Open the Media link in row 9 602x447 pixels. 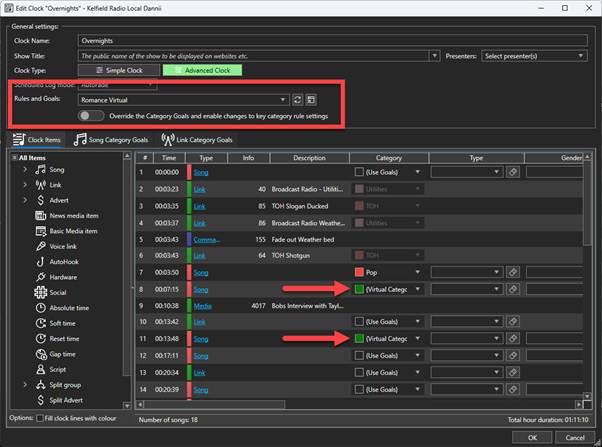tap(202, 305)
